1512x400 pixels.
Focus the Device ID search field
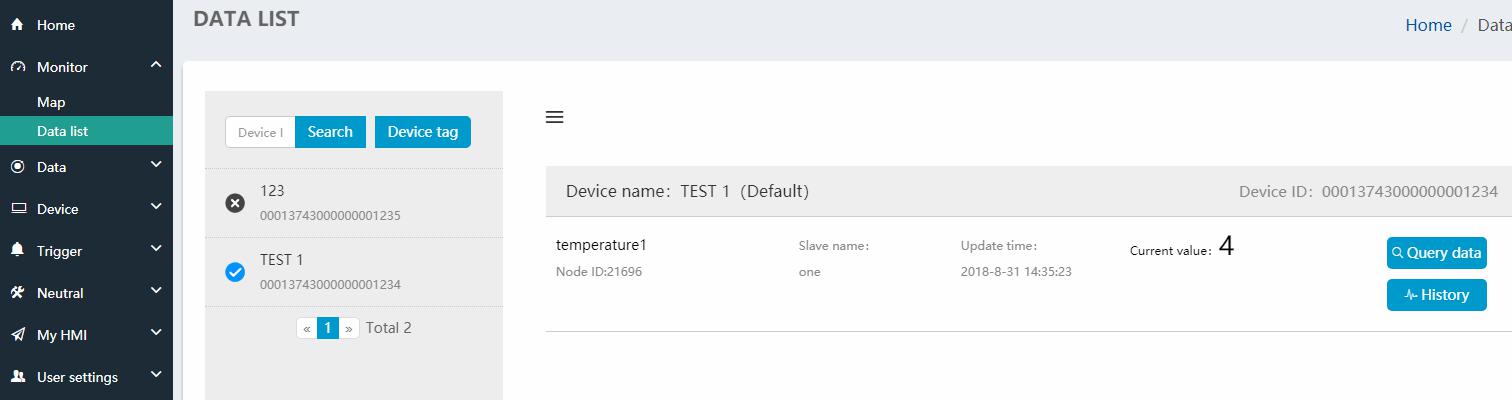pyautogui.click(x=260, y=132)
